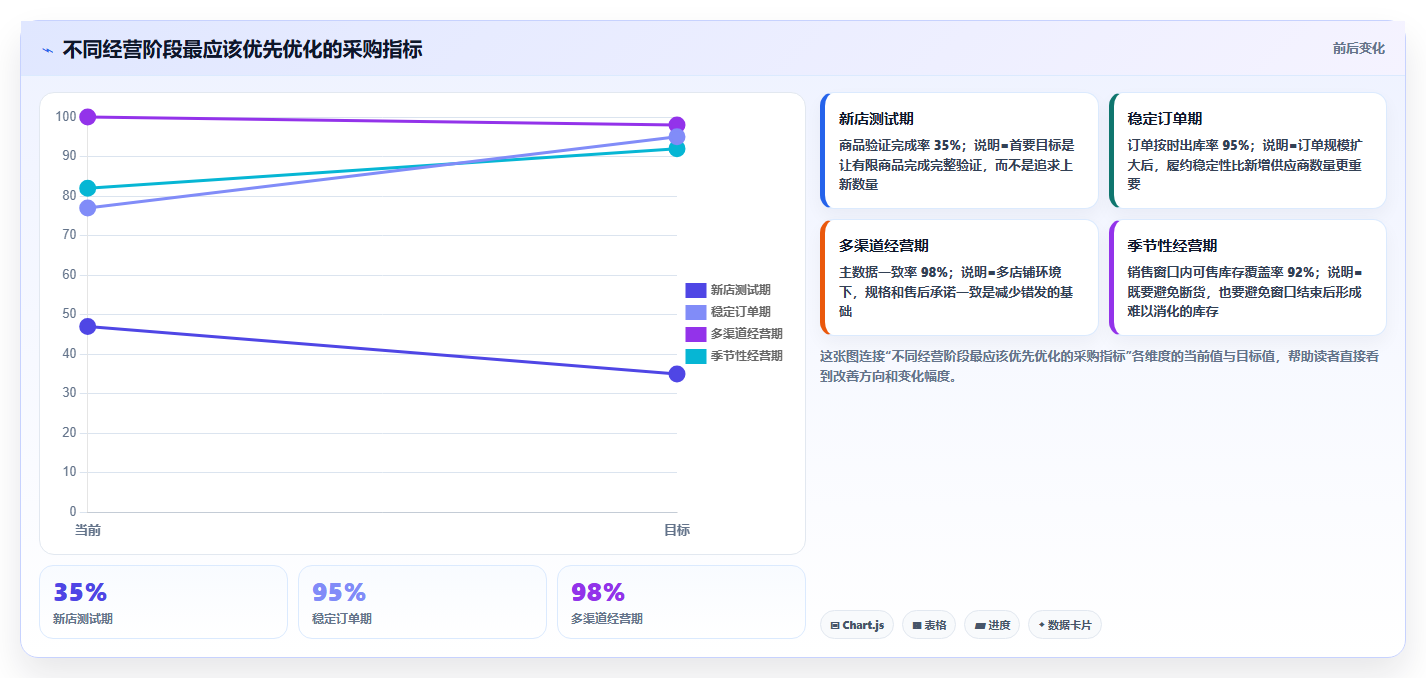Open the 新店测试期 info card
This screenshot has height=678, width=1426.
pos(959,151)
